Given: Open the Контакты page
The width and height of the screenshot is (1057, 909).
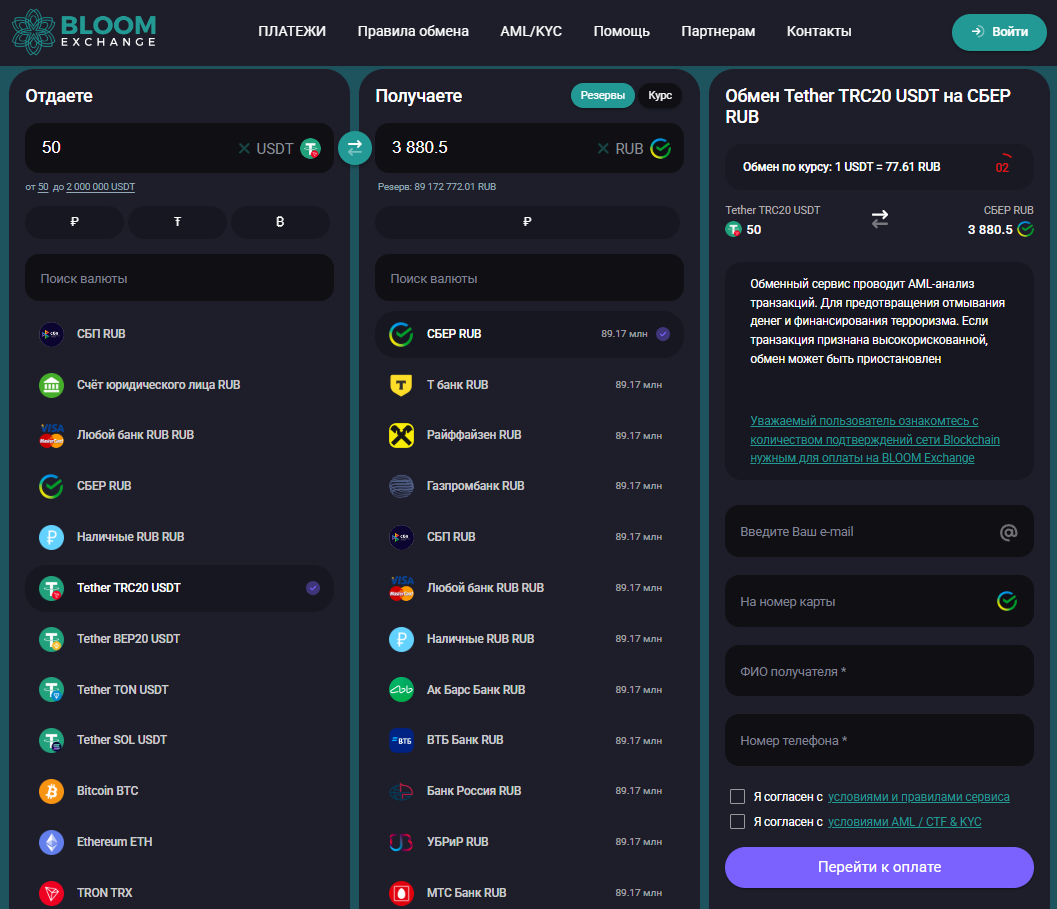Looking at the screenshot, I should pyautogui.click(x=819, y=31).
